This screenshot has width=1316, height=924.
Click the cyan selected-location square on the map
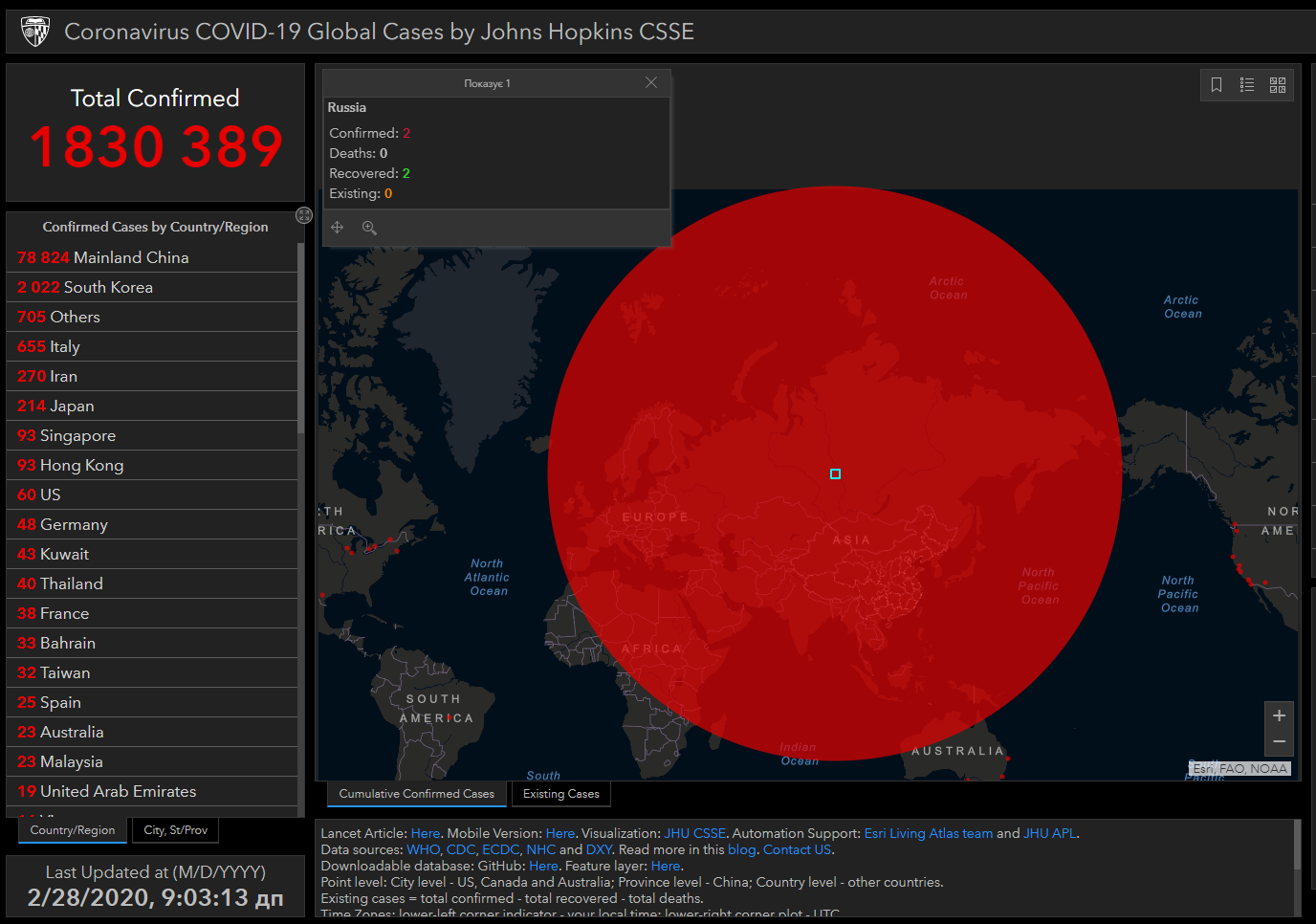pyautogui.click(x=835, y=474)
